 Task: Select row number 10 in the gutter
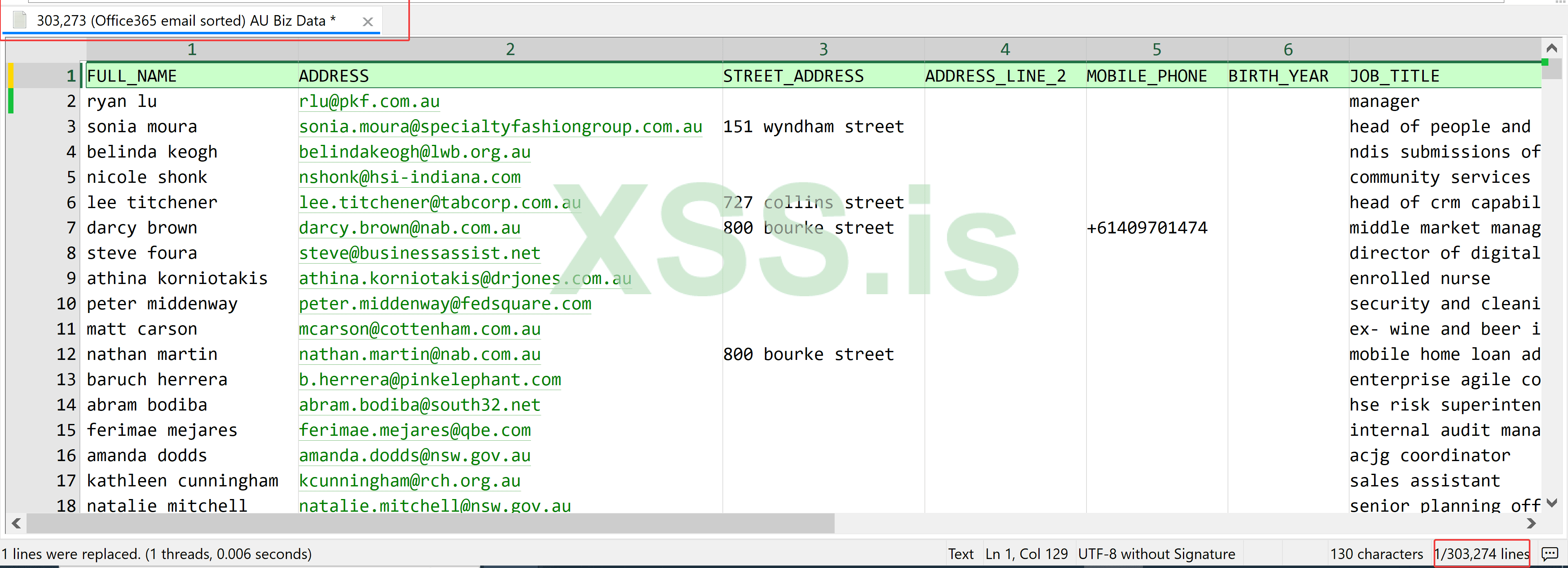(x=66, y=304)
